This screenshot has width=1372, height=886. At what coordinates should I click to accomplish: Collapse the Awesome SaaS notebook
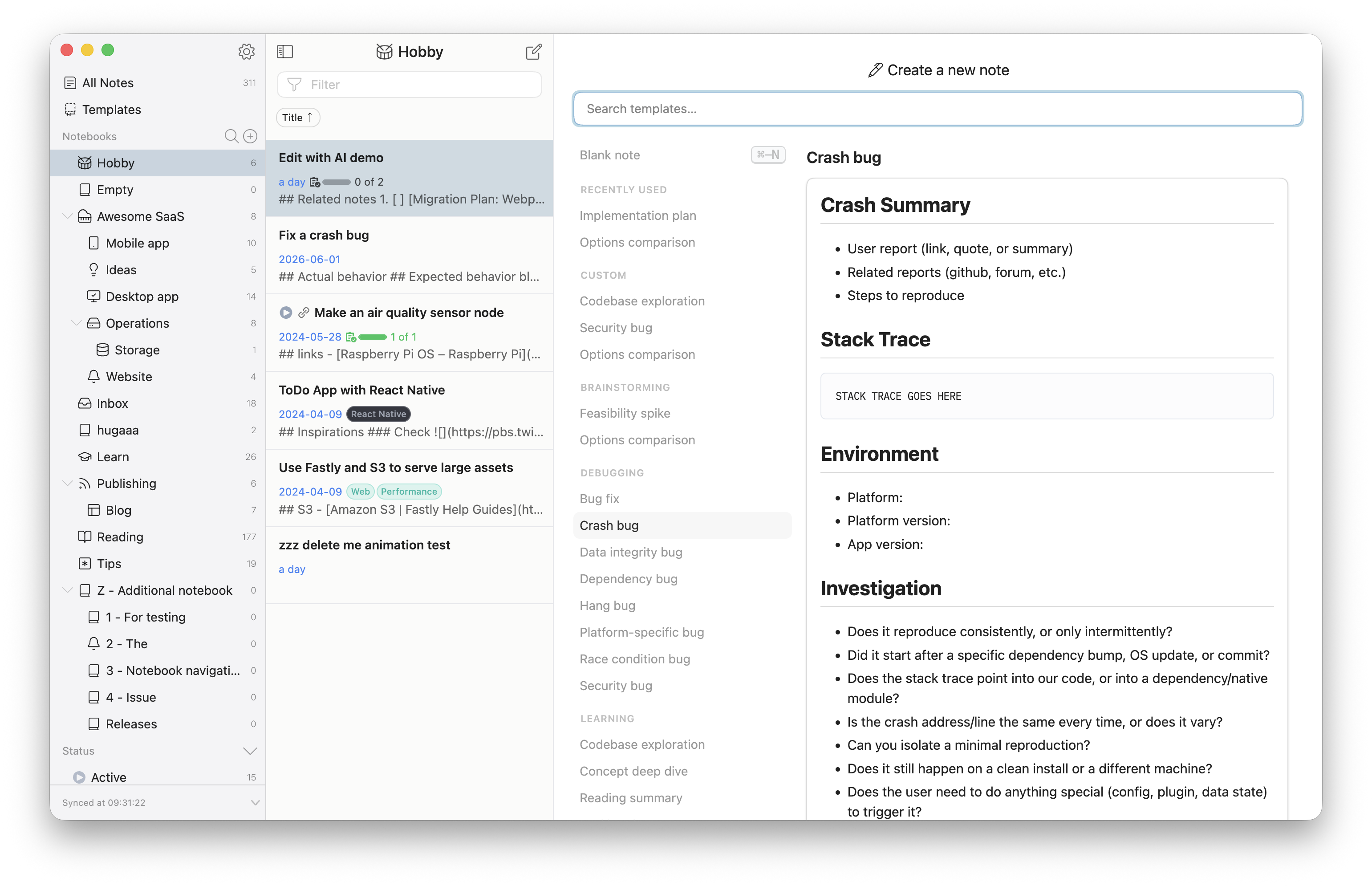click(67, 216)
